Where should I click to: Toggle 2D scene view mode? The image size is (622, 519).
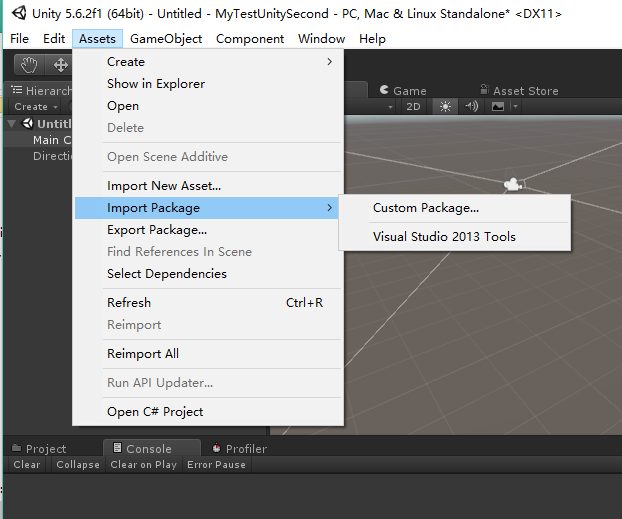pos(413,106)
